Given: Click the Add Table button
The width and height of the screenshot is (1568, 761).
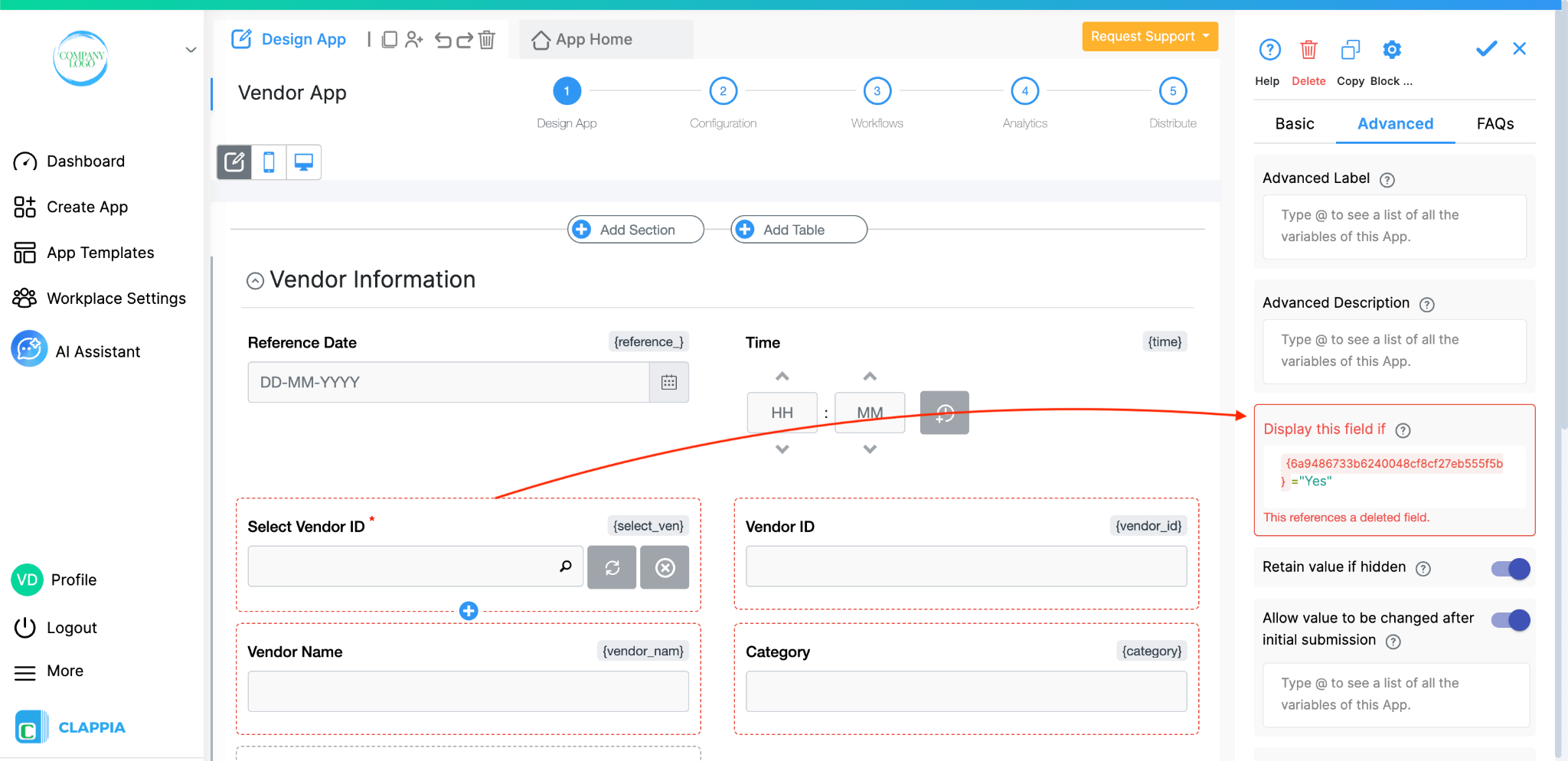Looking at the screenshot, I should [x=799, y=230].
